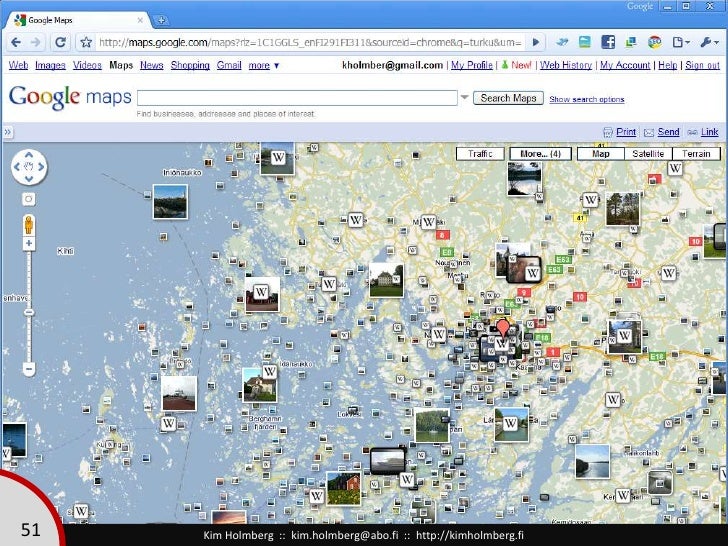Screen dimensions: 728x546
Task: Pan the map up with the top arrow
Action: [x=29, y=155]
